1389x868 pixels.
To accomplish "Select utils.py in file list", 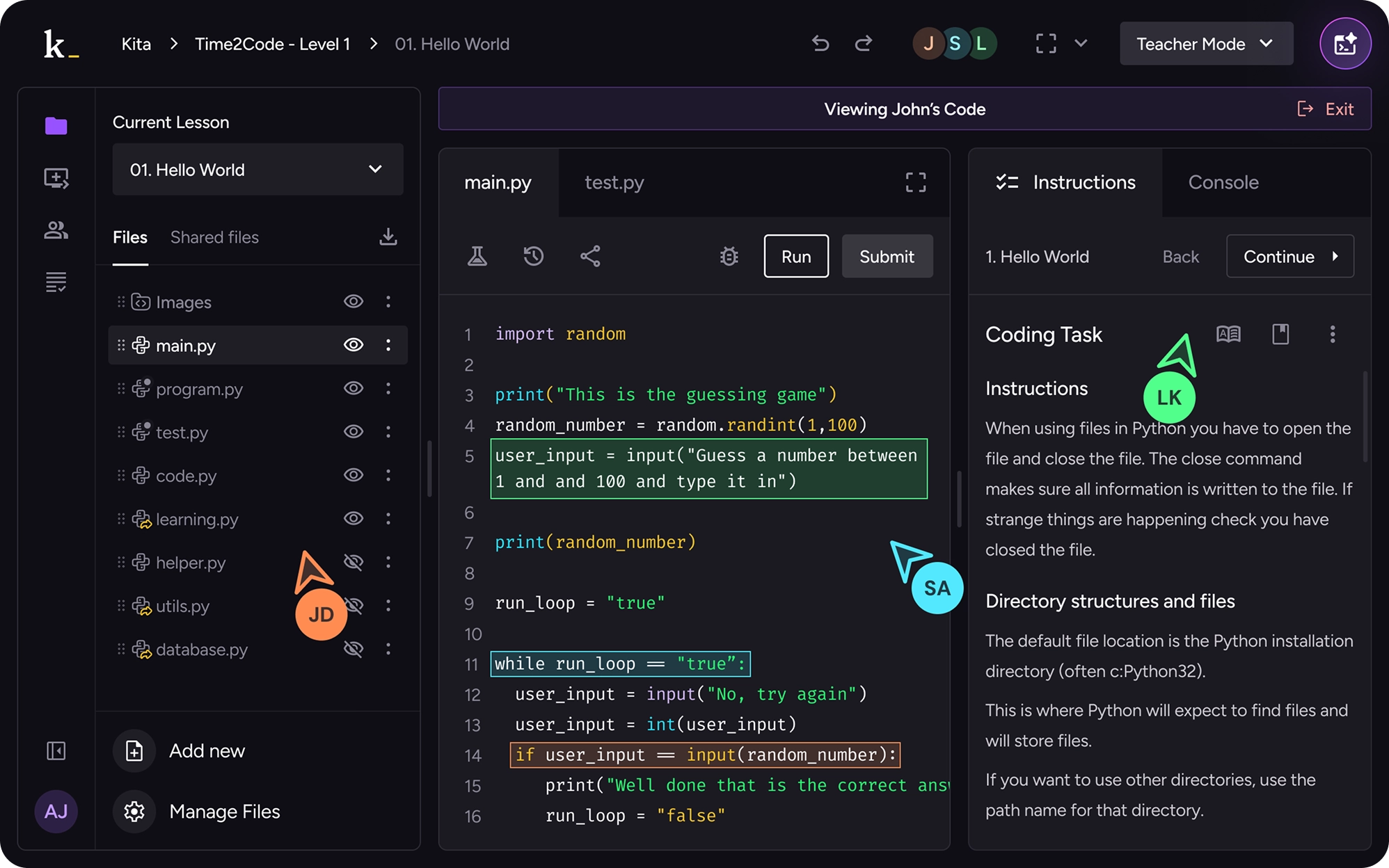I will (x=182, y=606).
